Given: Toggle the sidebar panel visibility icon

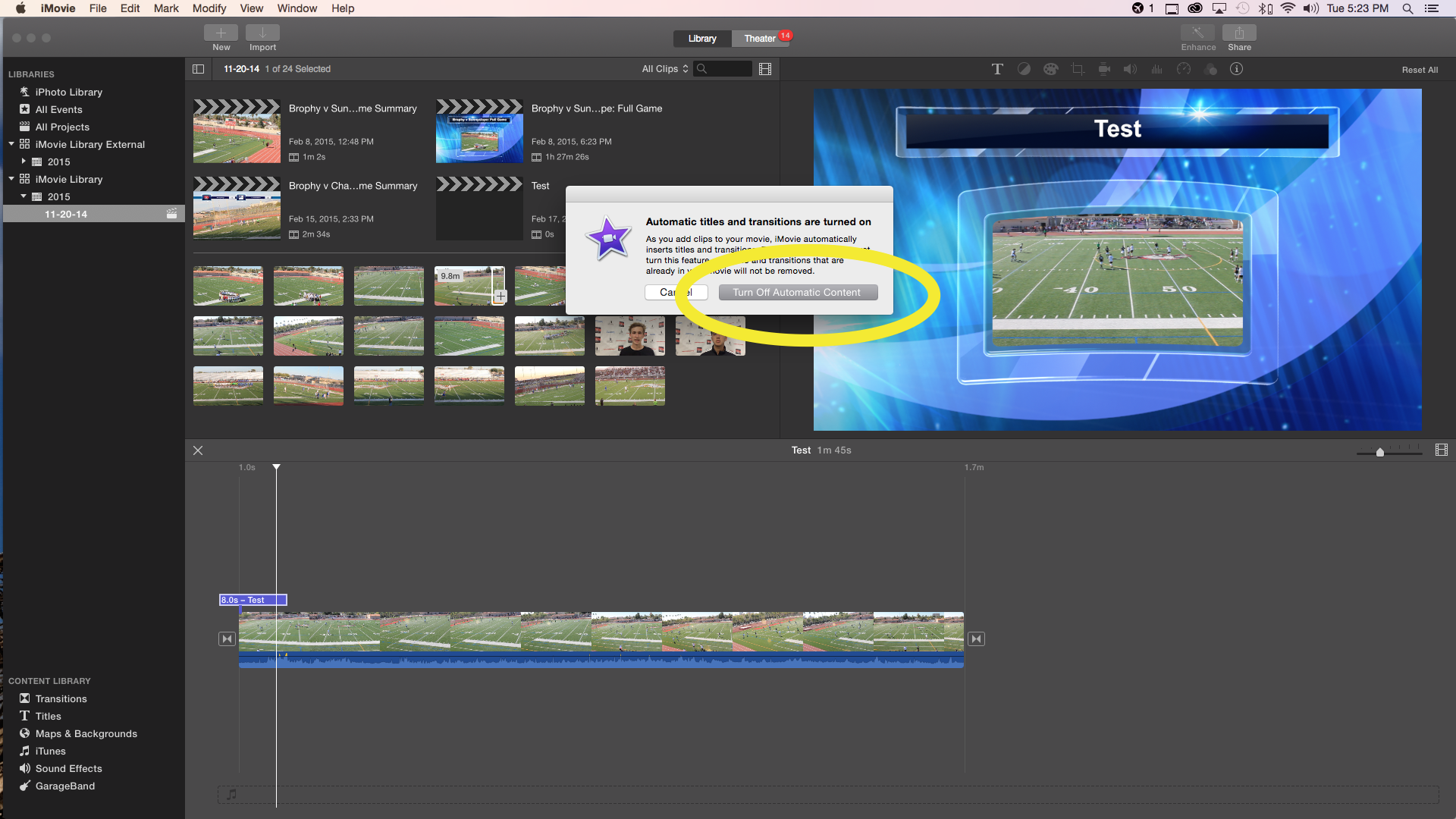Looking at the screenshot, I should [198, 68].
